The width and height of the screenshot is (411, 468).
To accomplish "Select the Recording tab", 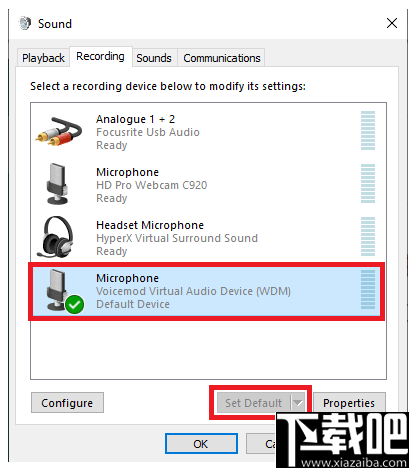I will (100, 56).
